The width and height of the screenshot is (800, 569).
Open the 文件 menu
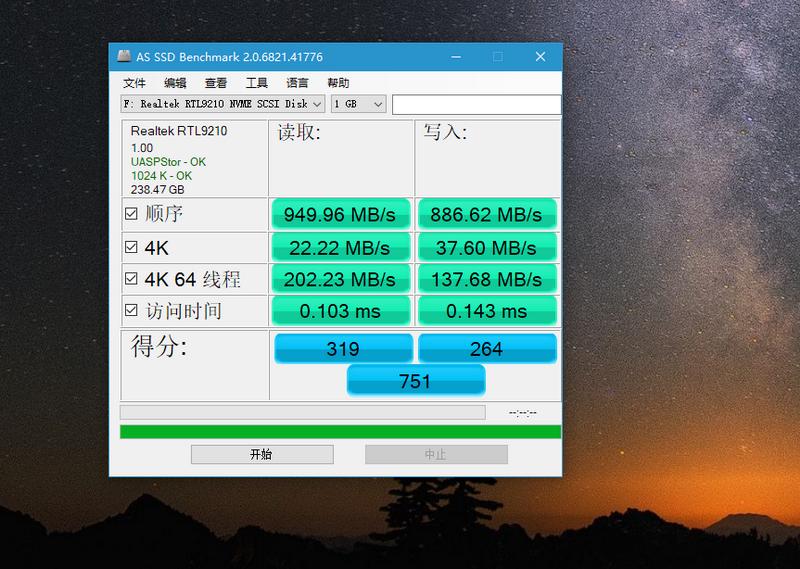pos(135,83)
